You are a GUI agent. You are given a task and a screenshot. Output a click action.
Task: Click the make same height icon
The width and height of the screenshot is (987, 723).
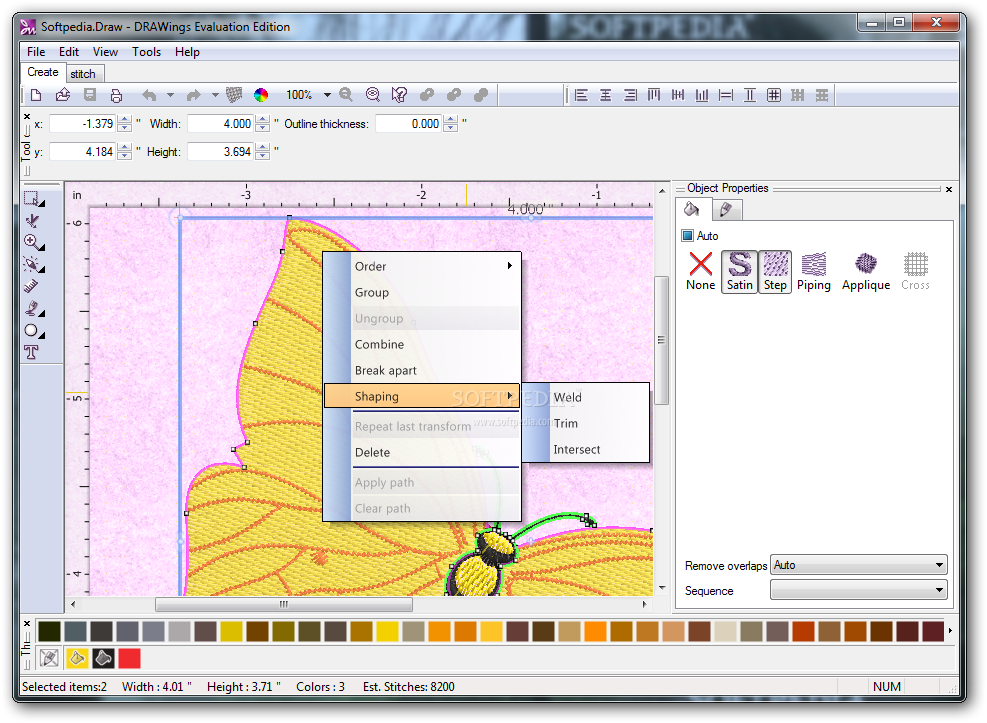click(x=750, y=95)
